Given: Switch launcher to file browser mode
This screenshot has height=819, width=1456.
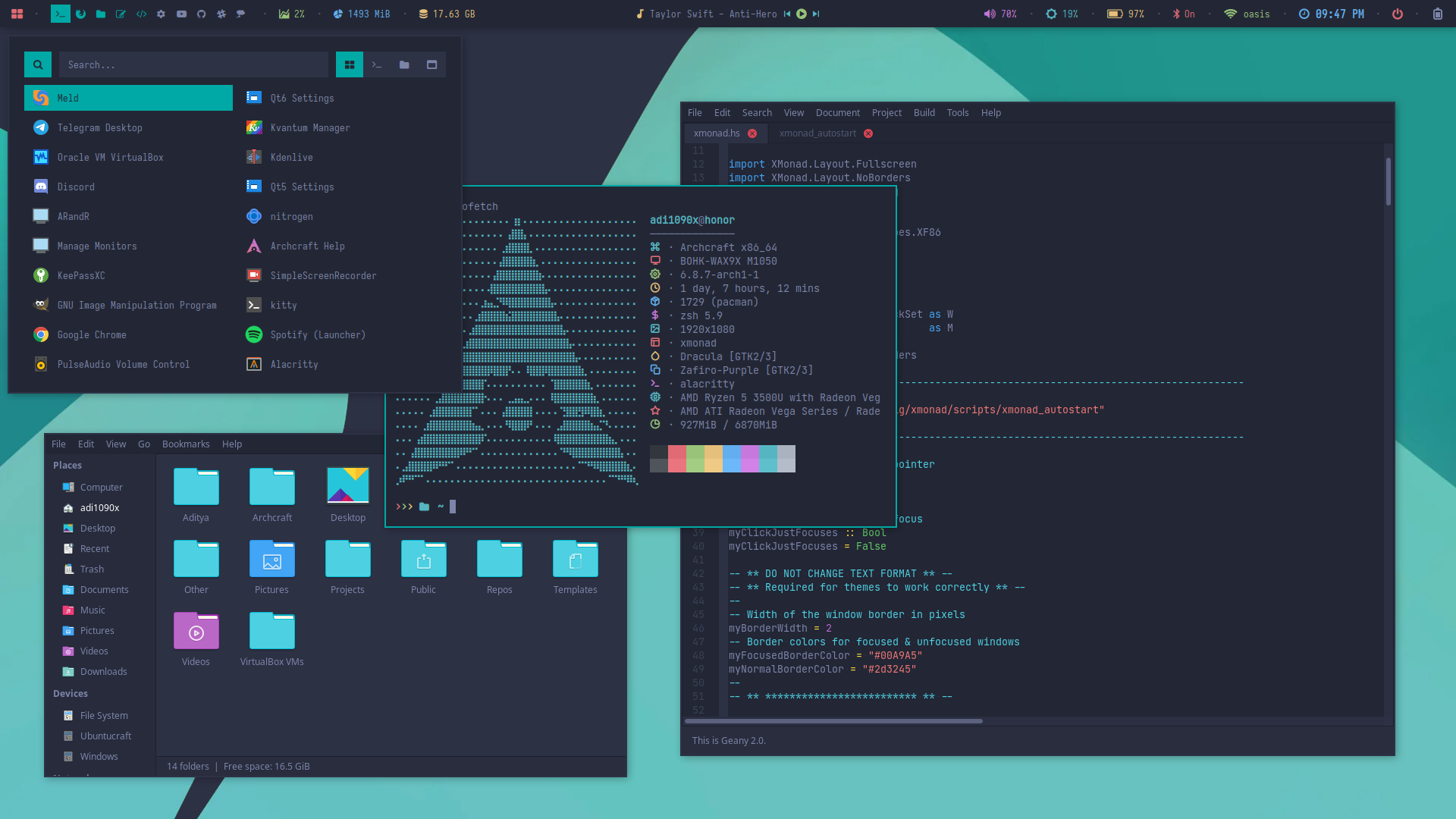Looking at the screenshot, I should coord(404,64).
